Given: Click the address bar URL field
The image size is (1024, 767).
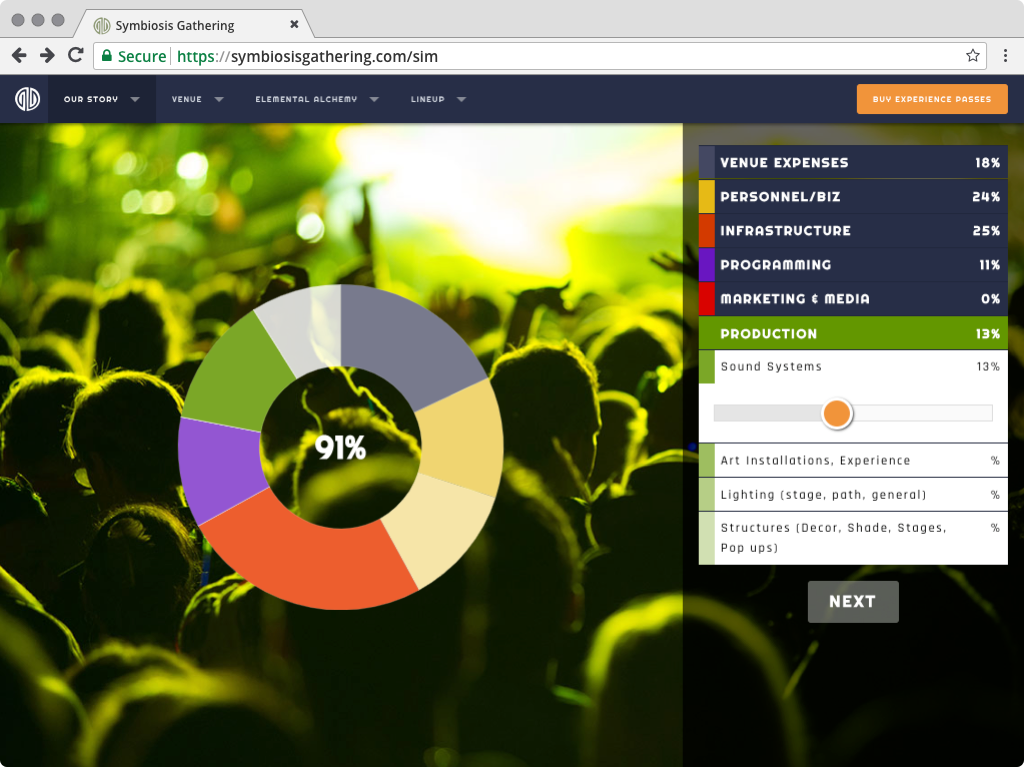Looking at the screenshot, I should pos(539,56).
